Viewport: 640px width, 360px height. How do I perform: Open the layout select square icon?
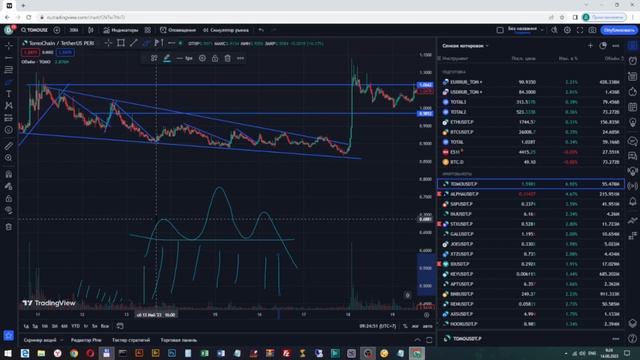click(x=500, y=30)
